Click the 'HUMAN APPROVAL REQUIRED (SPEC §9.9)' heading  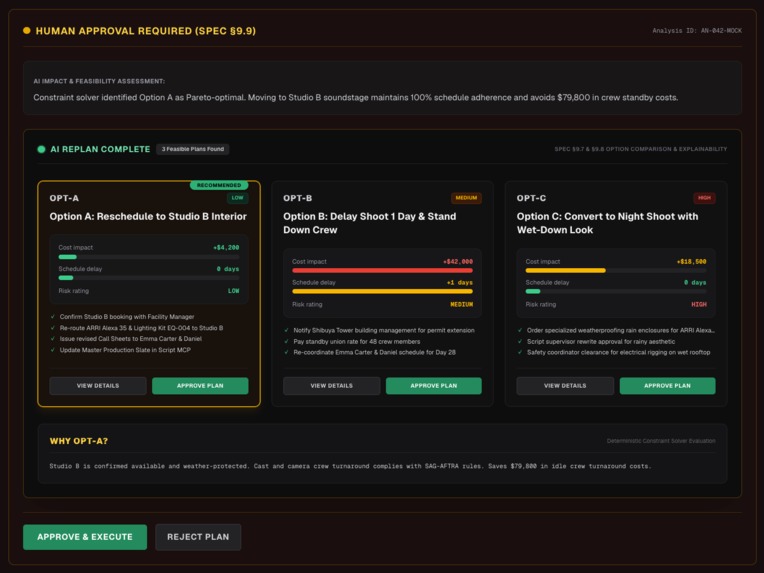146,31
